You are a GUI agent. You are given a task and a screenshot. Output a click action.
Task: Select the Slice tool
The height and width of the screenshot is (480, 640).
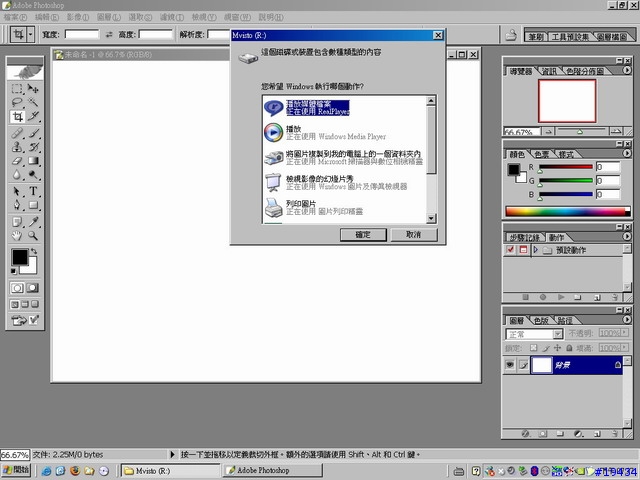[x=33, y=117]
